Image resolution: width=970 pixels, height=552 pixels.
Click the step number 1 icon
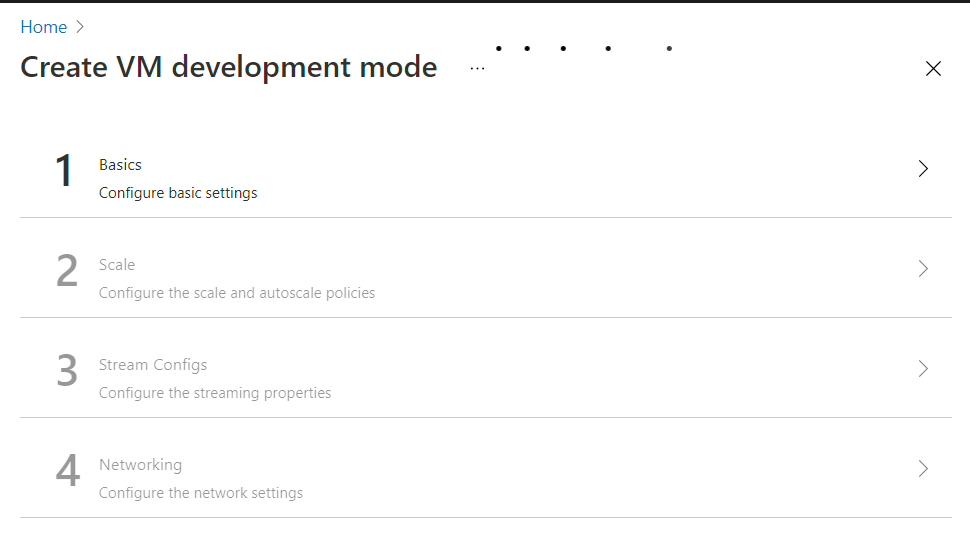pyautogui.click(x=64, y=170)
